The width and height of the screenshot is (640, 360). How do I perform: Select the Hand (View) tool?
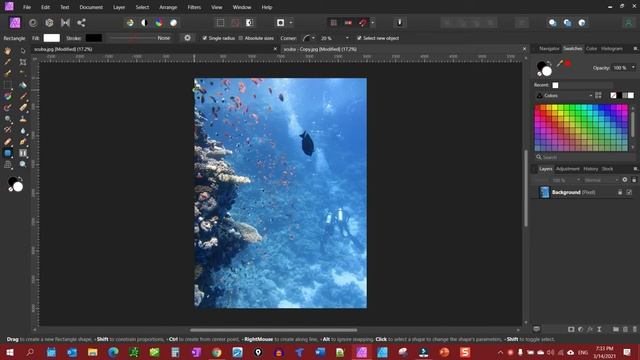[x=8, y=51]
